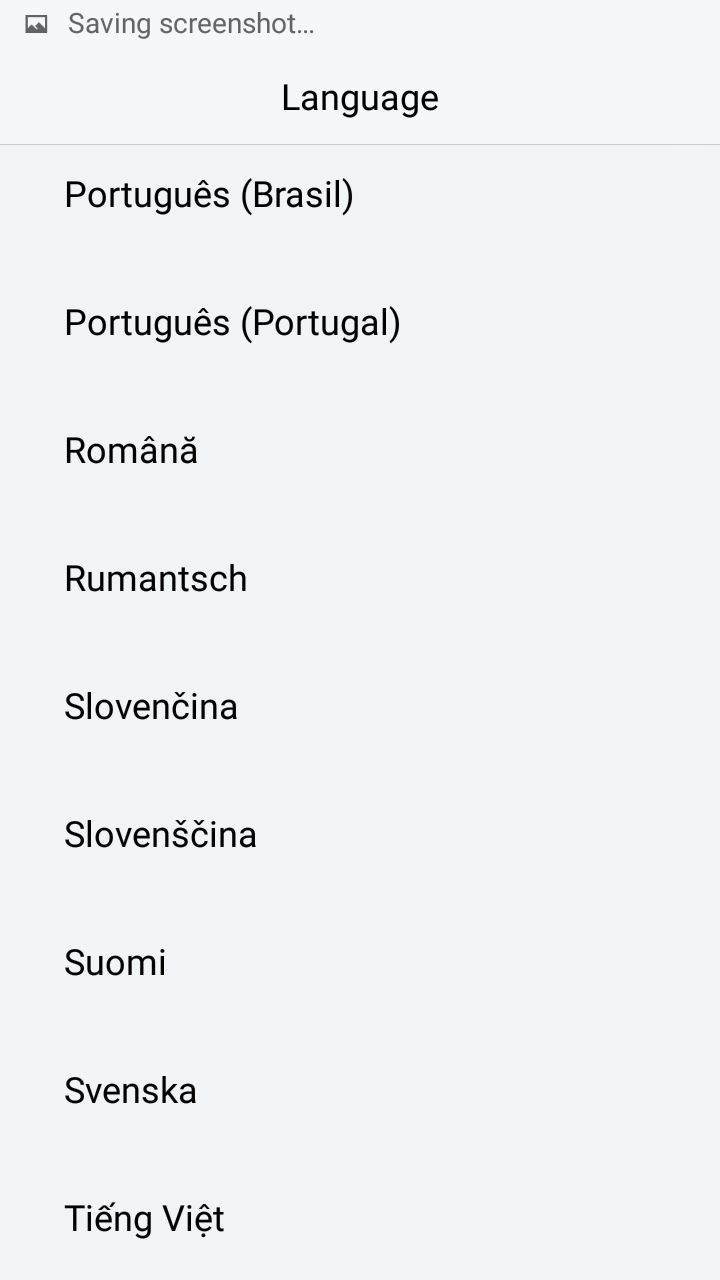Viewport: 720px width, 1280px height.
Task: Select Português (Brasil) language
Action: pos(360,195)
